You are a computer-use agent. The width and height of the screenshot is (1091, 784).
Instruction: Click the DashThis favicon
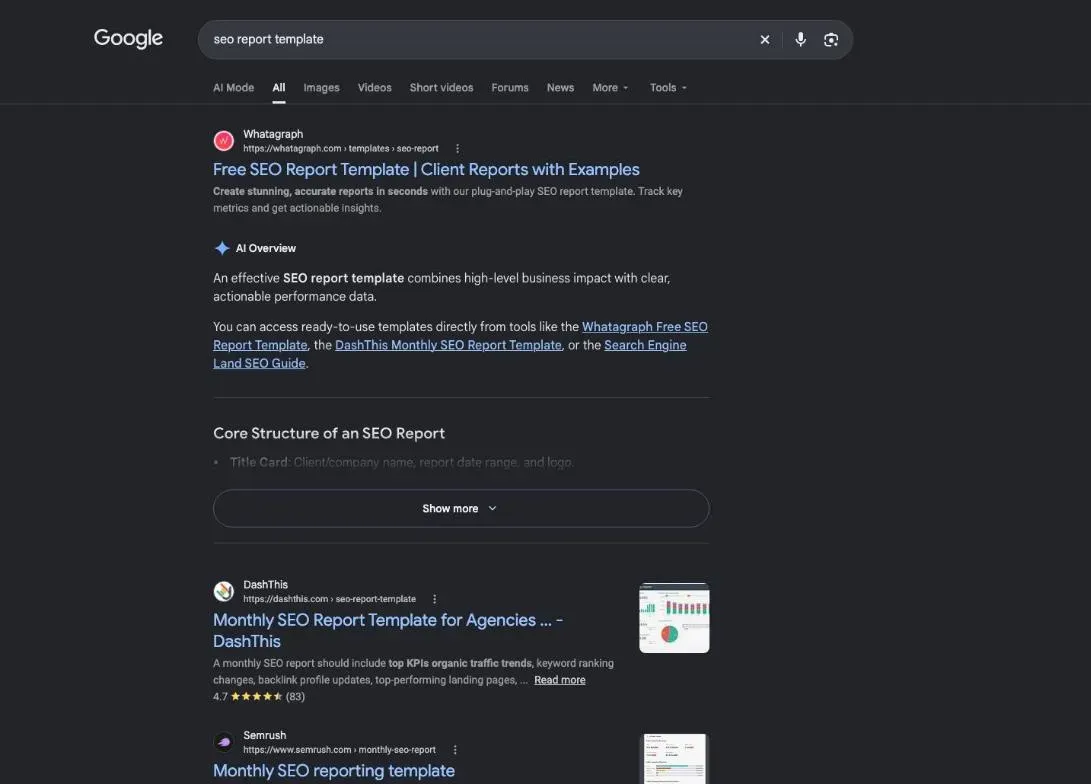tap(223, 591)
